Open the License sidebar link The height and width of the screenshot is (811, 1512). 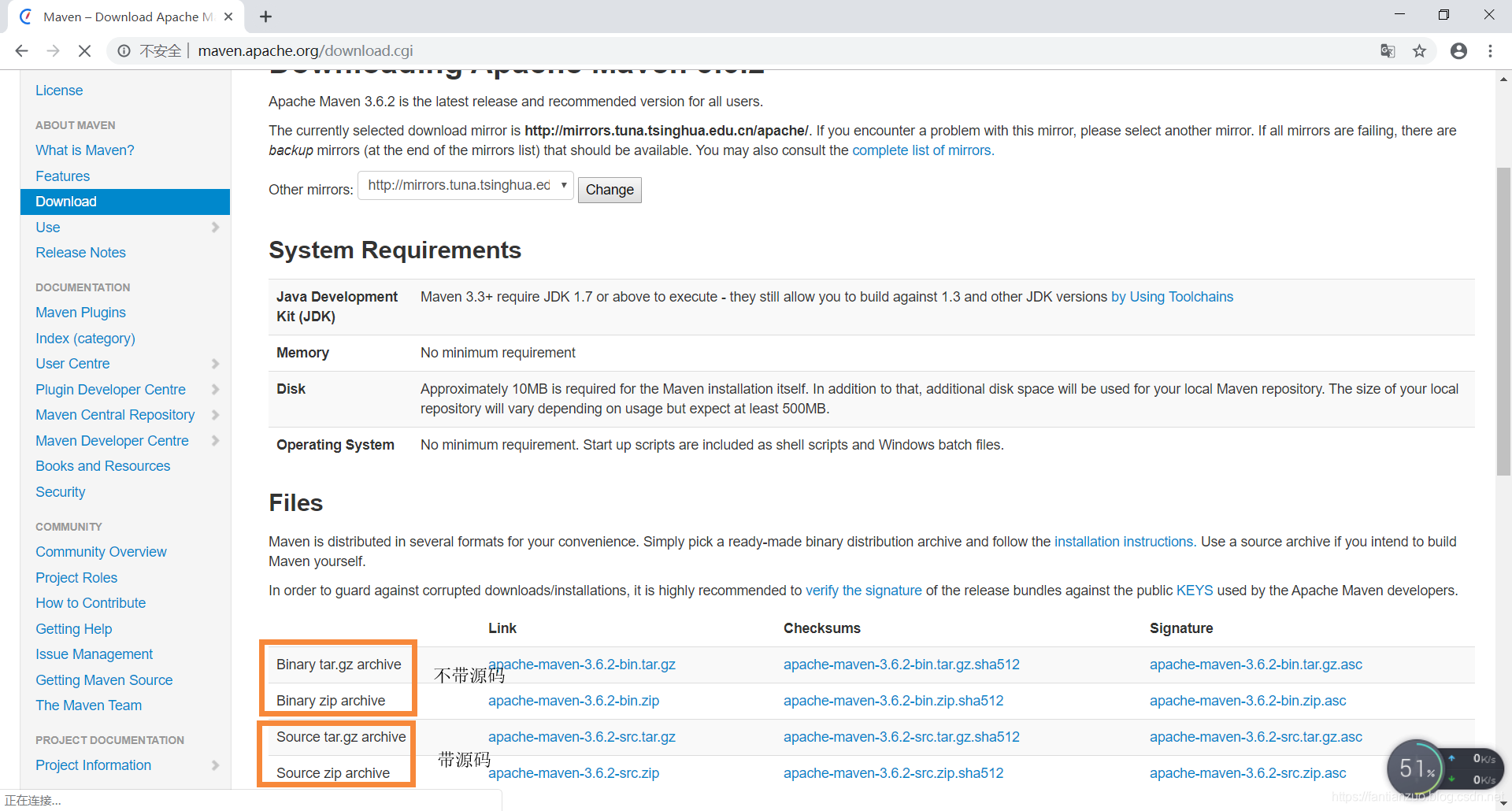click(x=59, y=91)
